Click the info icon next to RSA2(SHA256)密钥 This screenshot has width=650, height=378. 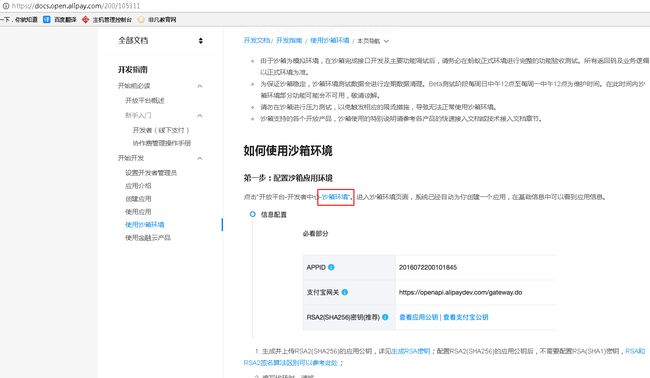385,317
